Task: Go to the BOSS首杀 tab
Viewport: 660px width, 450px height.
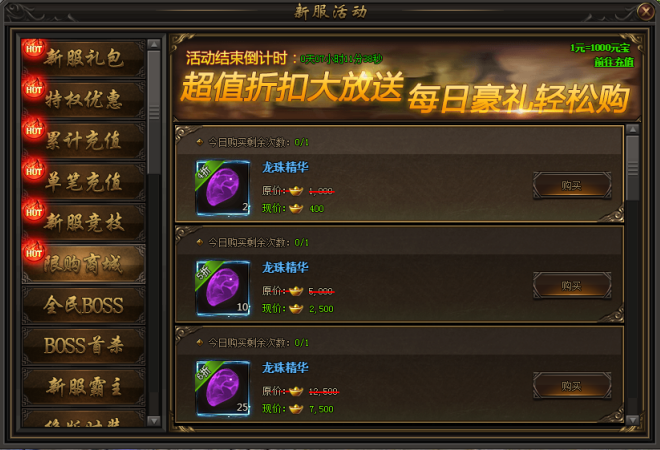Action: click(x=84, y=346)
